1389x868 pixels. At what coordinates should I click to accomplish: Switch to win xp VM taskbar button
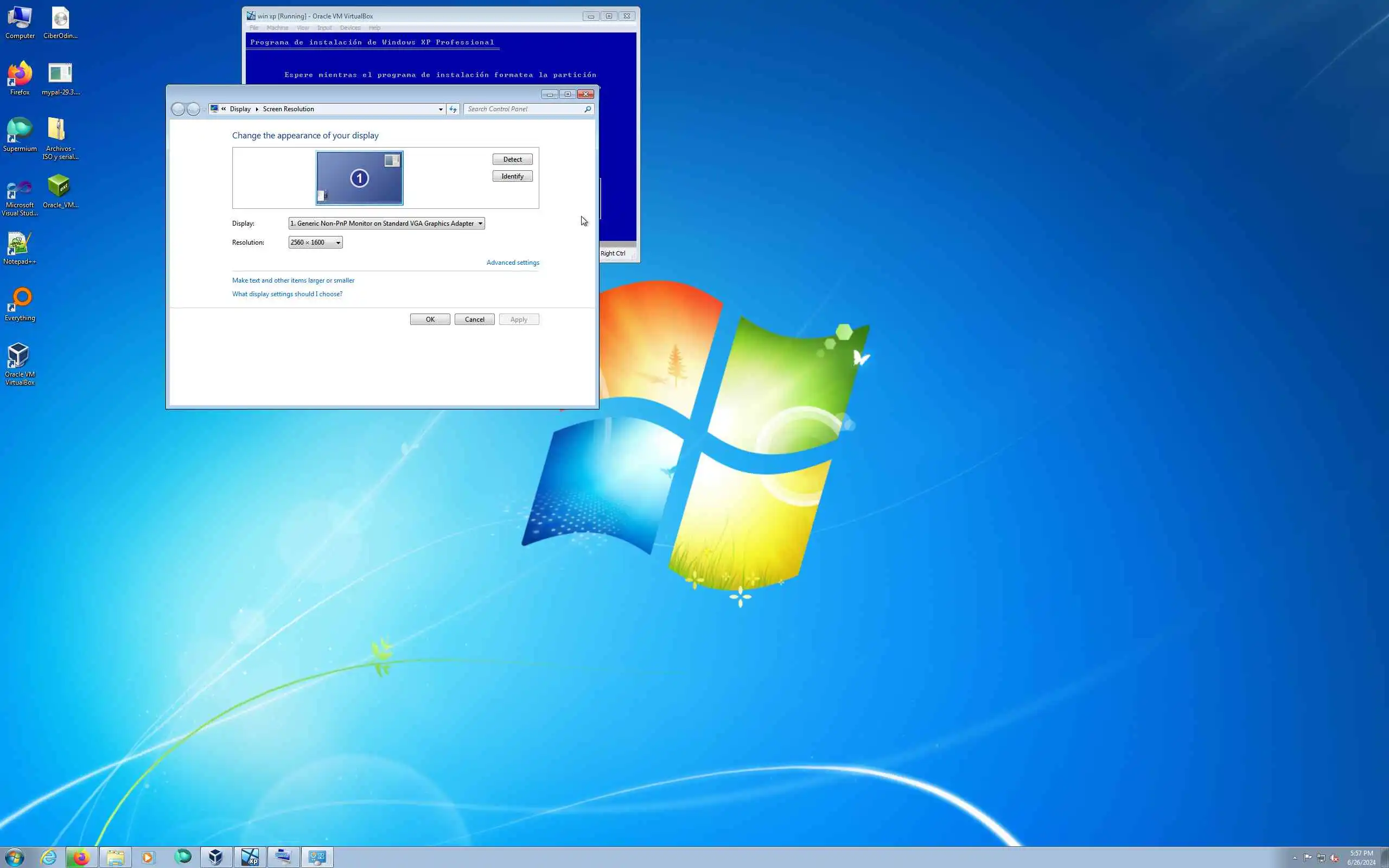coord(250,857)
